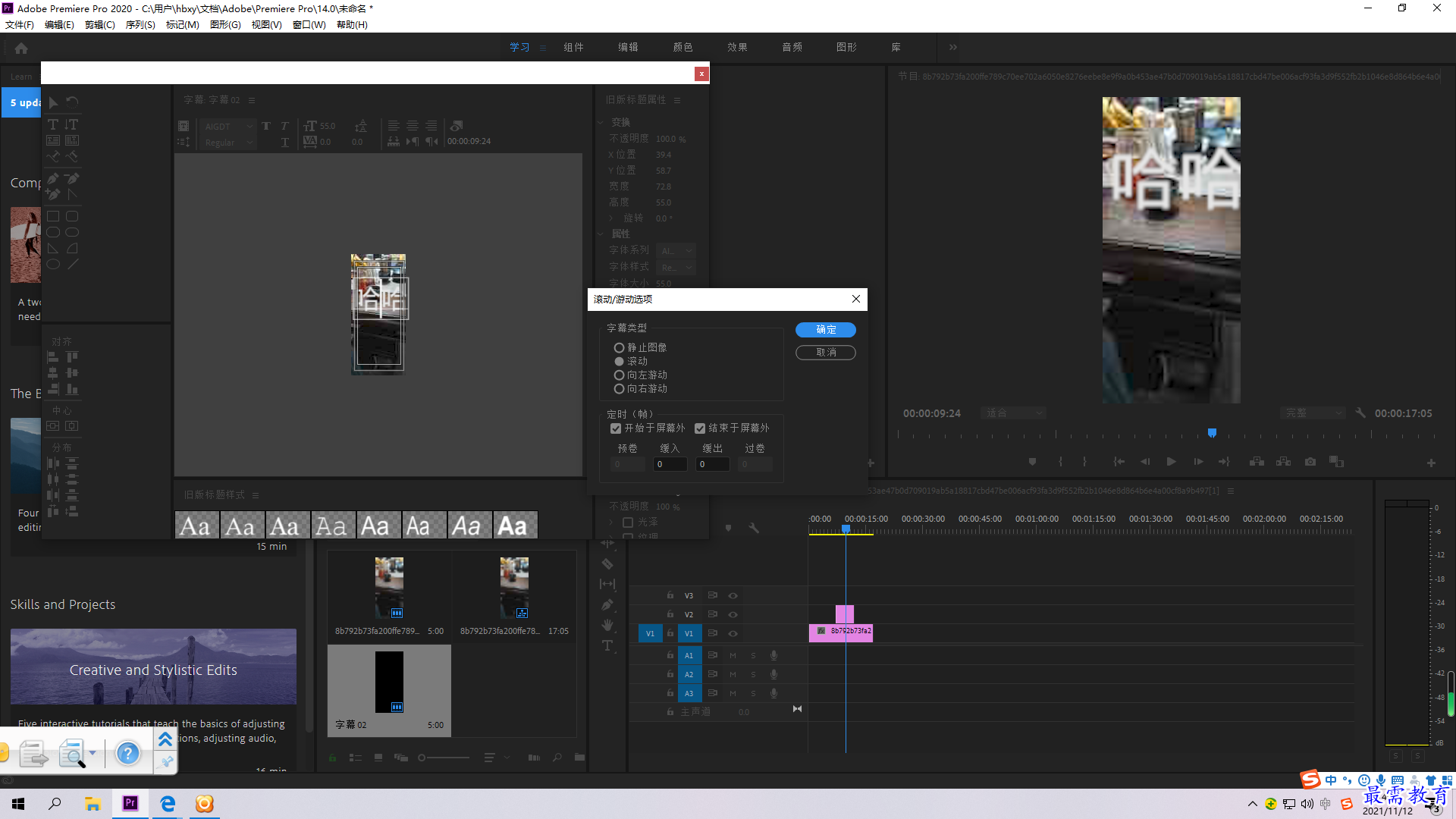Solo audio track A2
This screenshot has height=819, width=1456.
click(753, 674)
